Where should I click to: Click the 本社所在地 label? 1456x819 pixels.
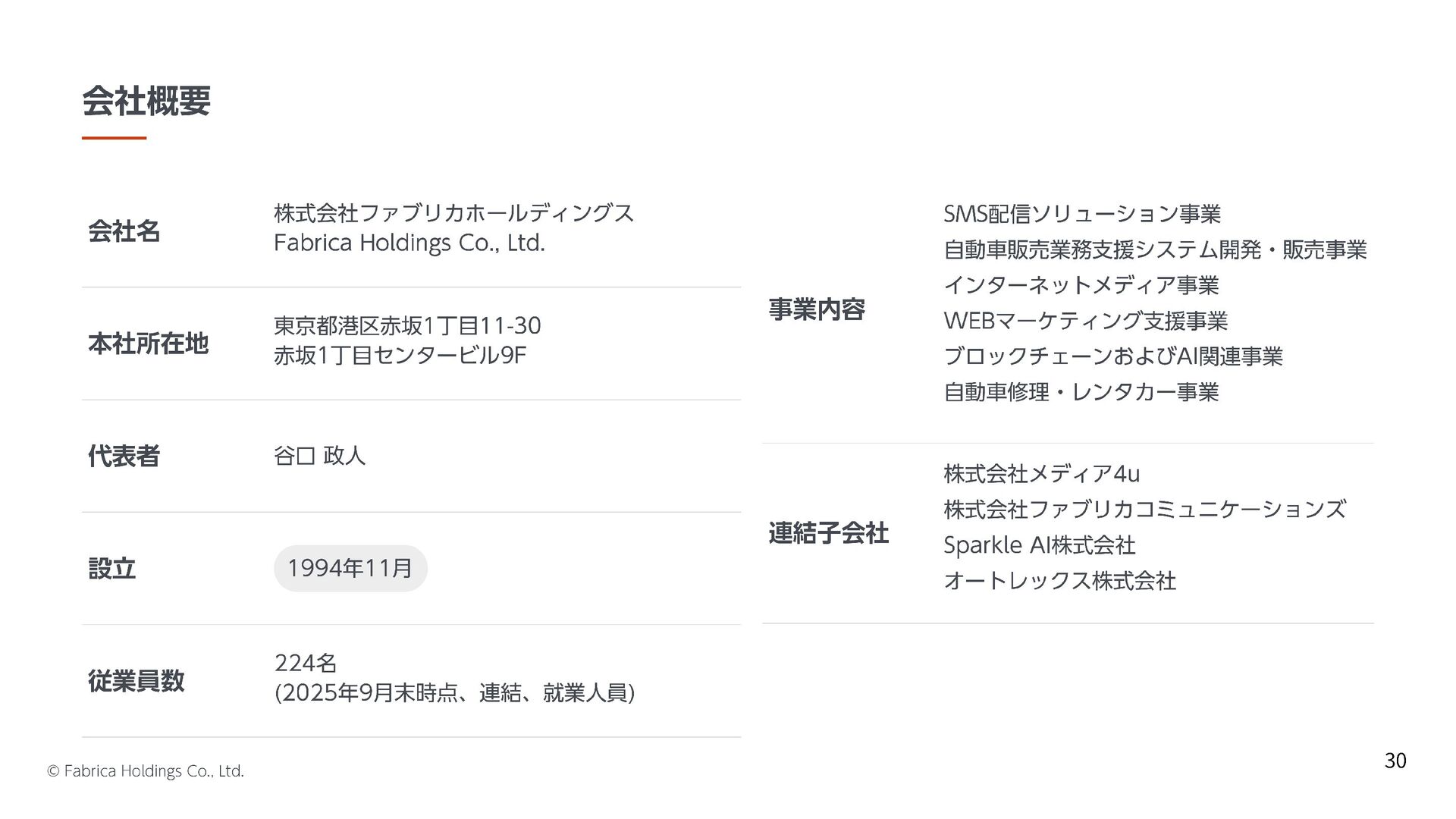click(149, 344)
